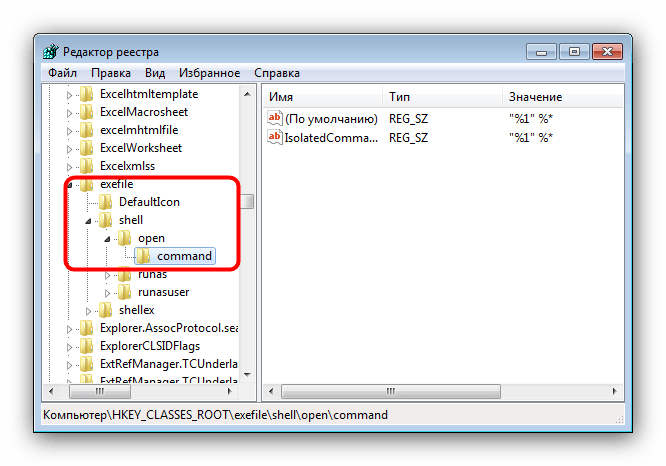
Task: Click the exefile folder icon
Action: [x=87, y=184]
